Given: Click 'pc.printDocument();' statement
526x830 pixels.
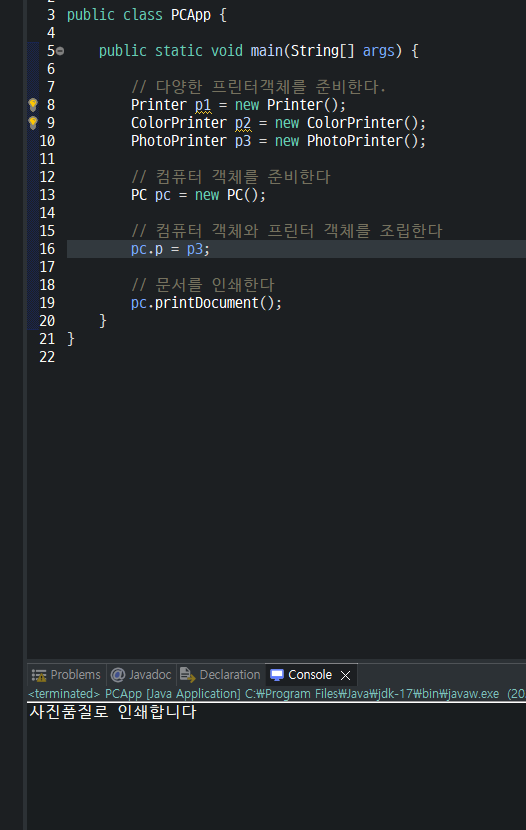Looking at the screenshot, I should (x=206, y=303).
